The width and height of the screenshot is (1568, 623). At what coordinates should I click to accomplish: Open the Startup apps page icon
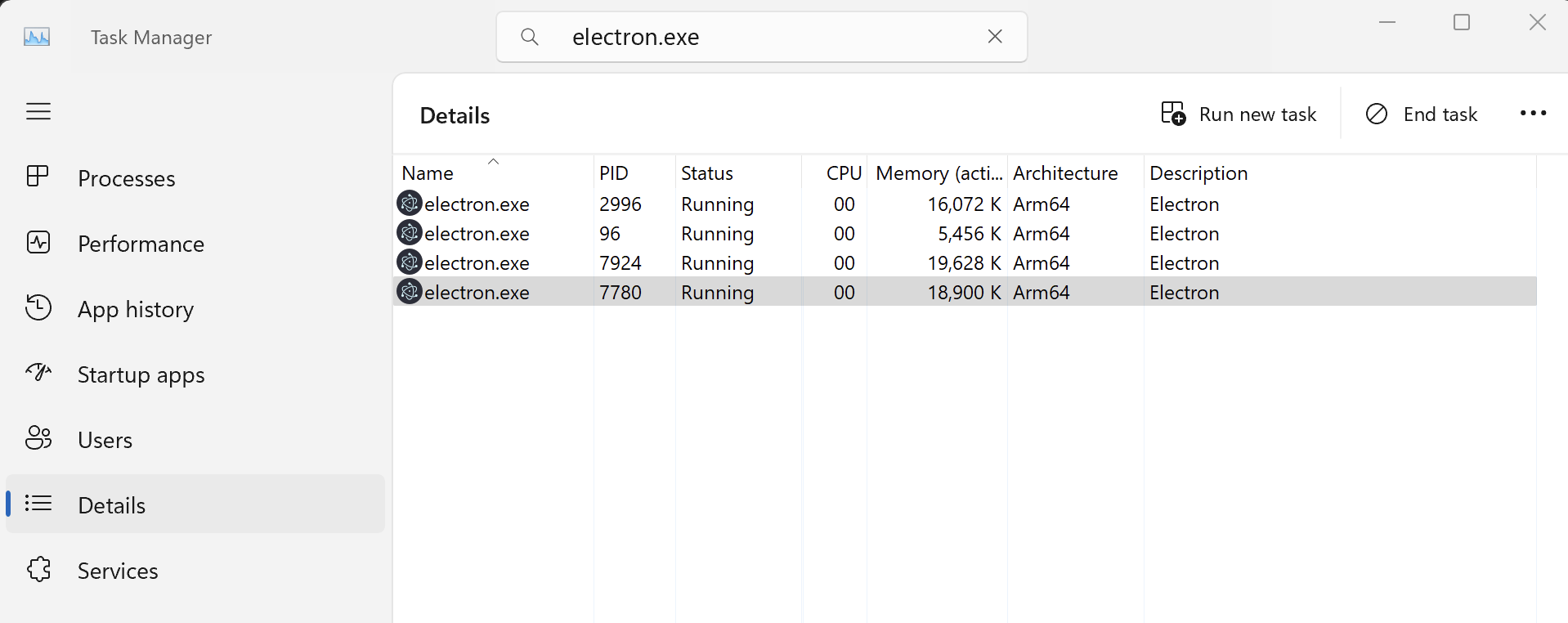pyautogui.click(x=38, y=373)
